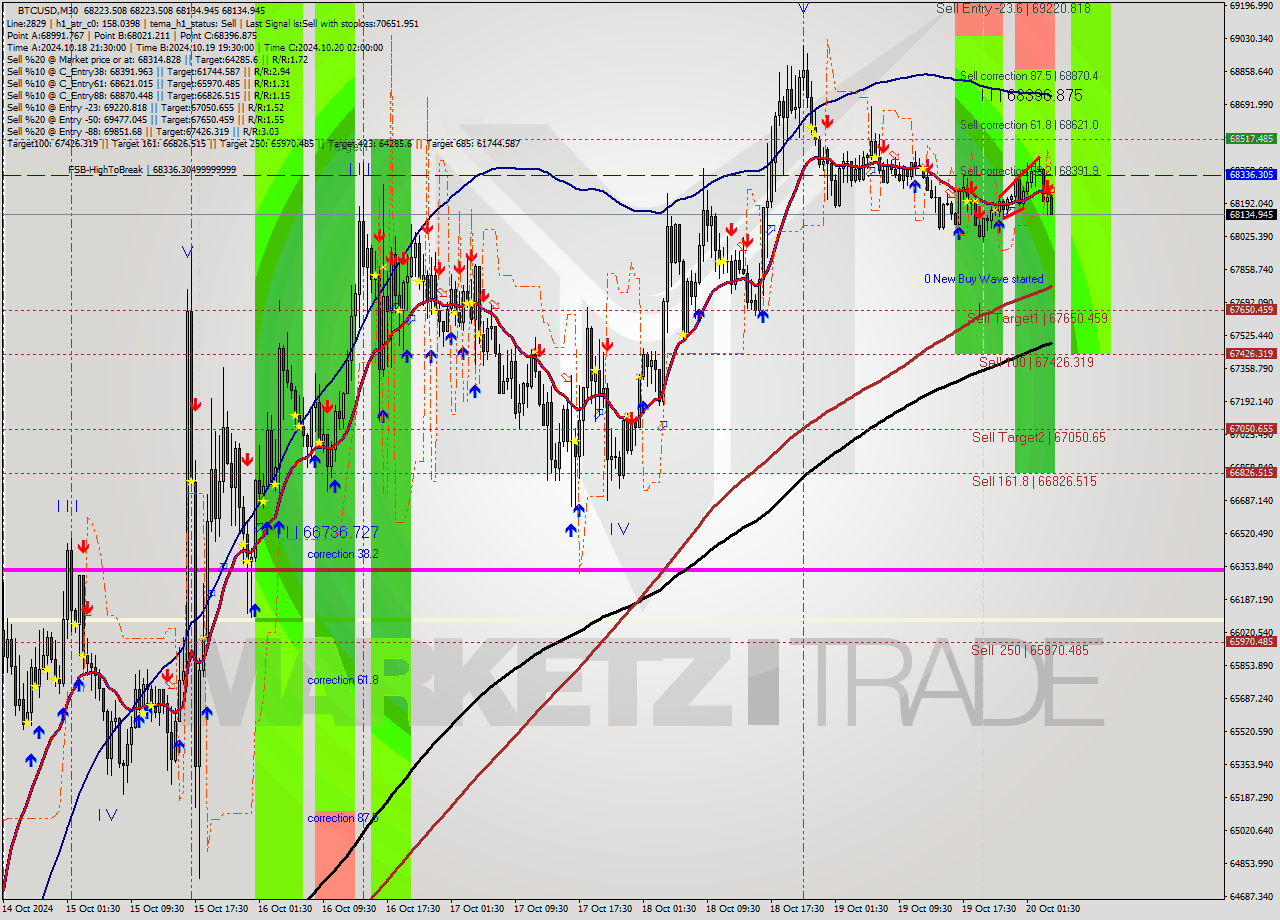Click red 66826.515 price axis tag
Image resolution: width=1280 pixels, height=920 pixels.
(1251, 472)
